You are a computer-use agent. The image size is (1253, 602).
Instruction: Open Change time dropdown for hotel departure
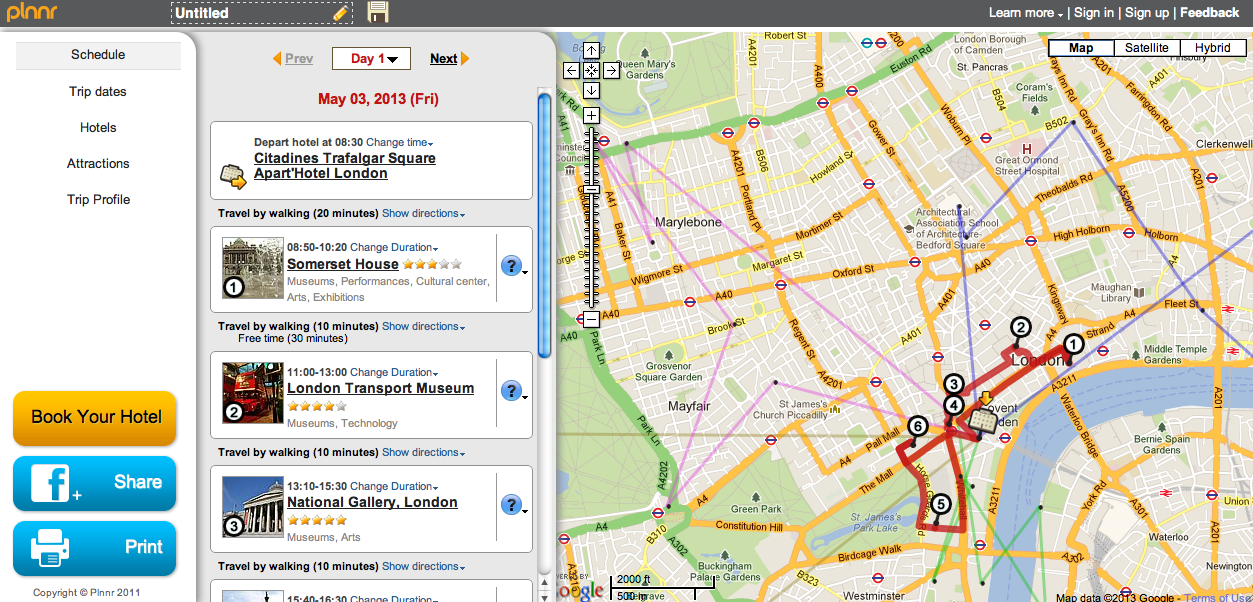point(399,142)
